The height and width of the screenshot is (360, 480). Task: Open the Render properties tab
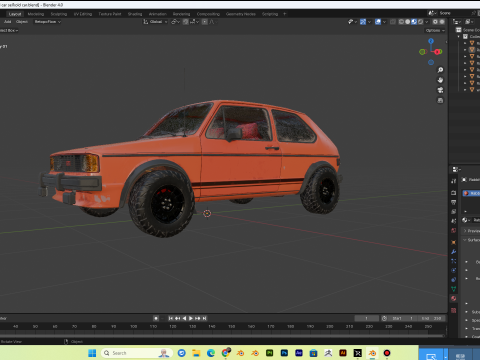click(x=454, y=193)
